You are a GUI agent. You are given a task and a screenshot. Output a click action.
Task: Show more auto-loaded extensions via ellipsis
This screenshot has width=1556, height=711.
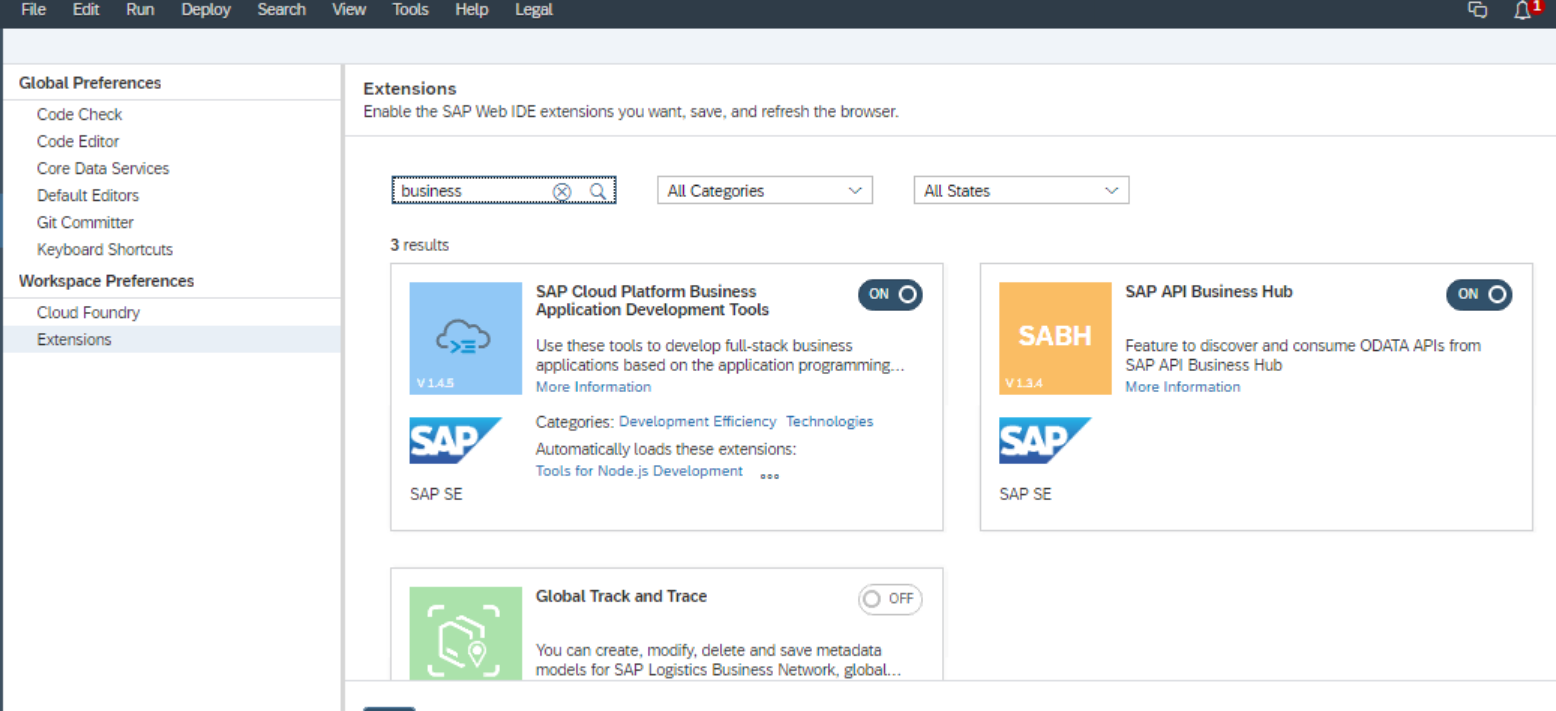click(x=769, y=476)
